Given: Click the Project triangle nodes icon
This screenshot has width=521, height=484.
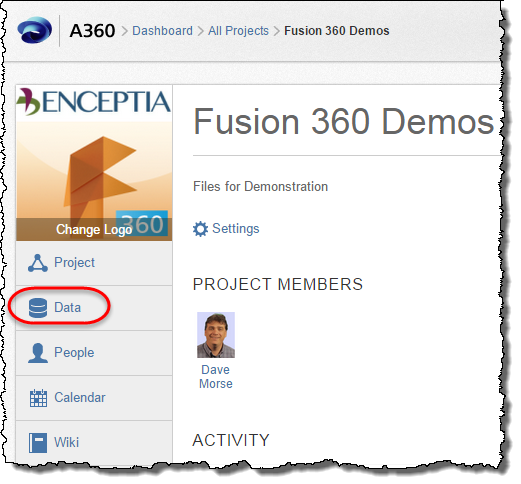Looking at the screenshot, I should point(38,263).
